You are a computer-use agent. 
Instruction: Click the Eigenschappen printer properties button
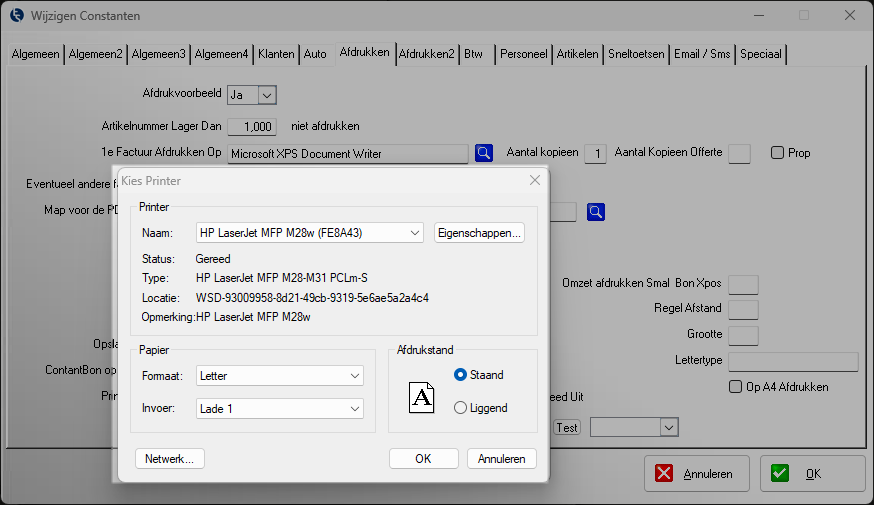480,233
